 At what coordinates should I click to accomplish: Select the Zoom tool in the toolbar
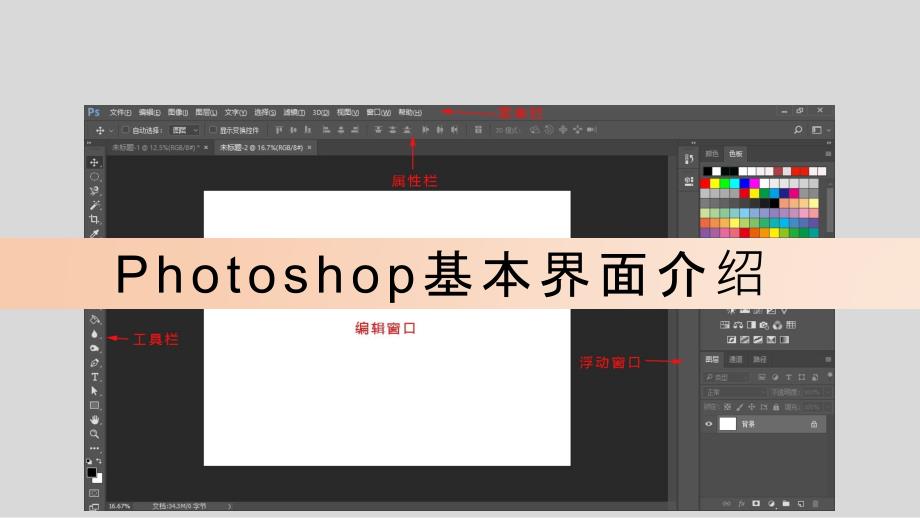click(x=94, y=434)
